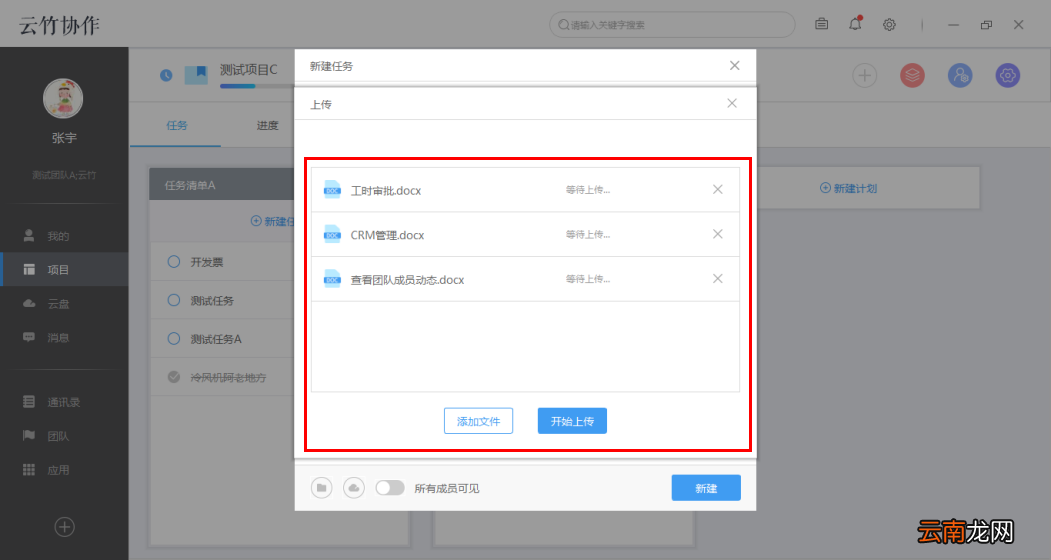Click the plus circle in the sidebar
Viewport: 1051px width, 560px height.
tap(64, 527)
